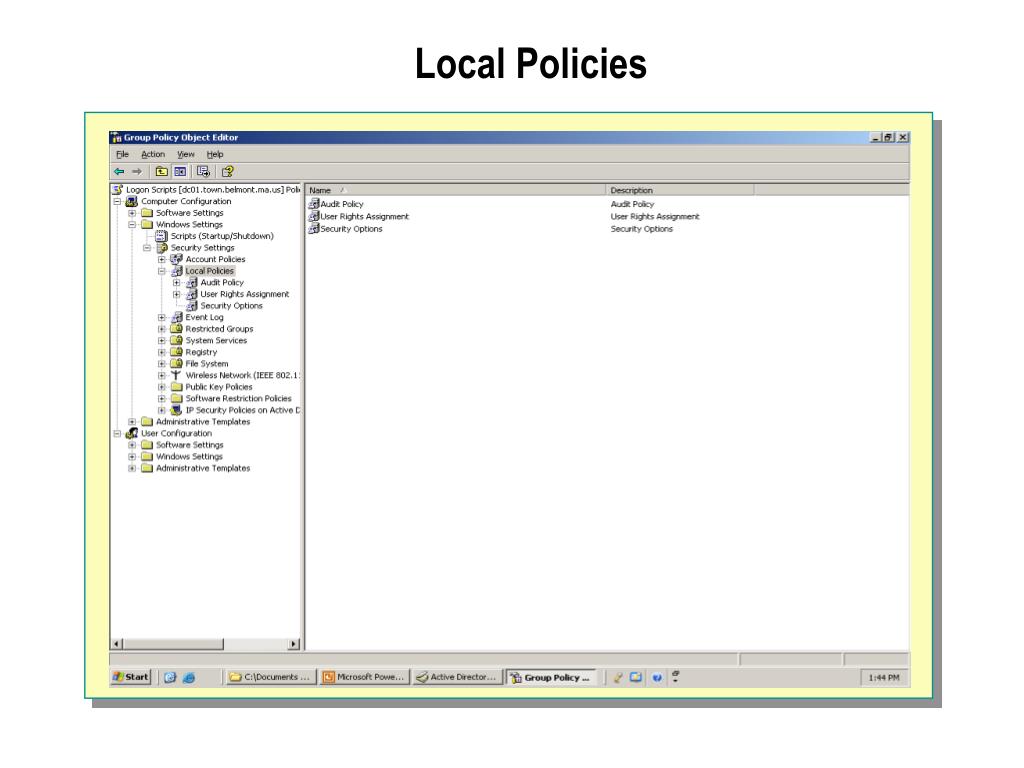Click the Scripts (Startup/Shutdown) icon
Screen dimensions: 1024x768
[161, 236]
